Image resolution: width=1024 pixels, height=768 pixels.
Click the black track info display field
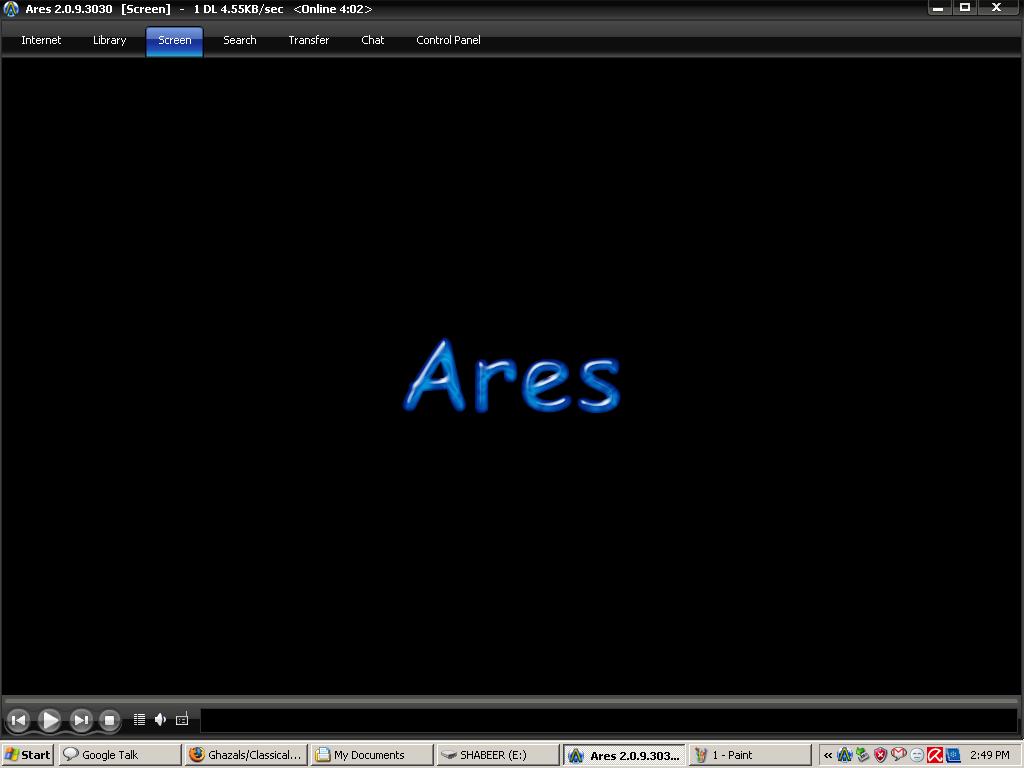click(609, 720)
